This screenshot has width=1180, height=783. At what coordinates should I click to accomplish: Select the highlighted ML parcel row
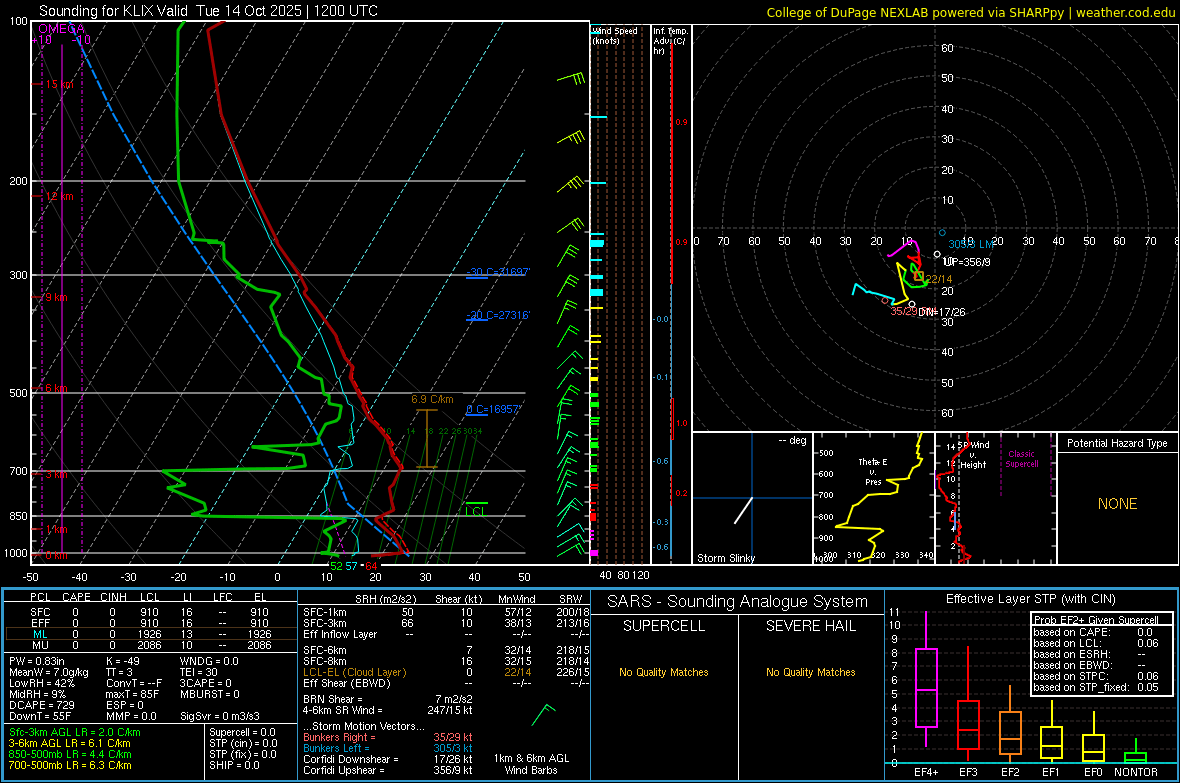(x=149, y=634)
